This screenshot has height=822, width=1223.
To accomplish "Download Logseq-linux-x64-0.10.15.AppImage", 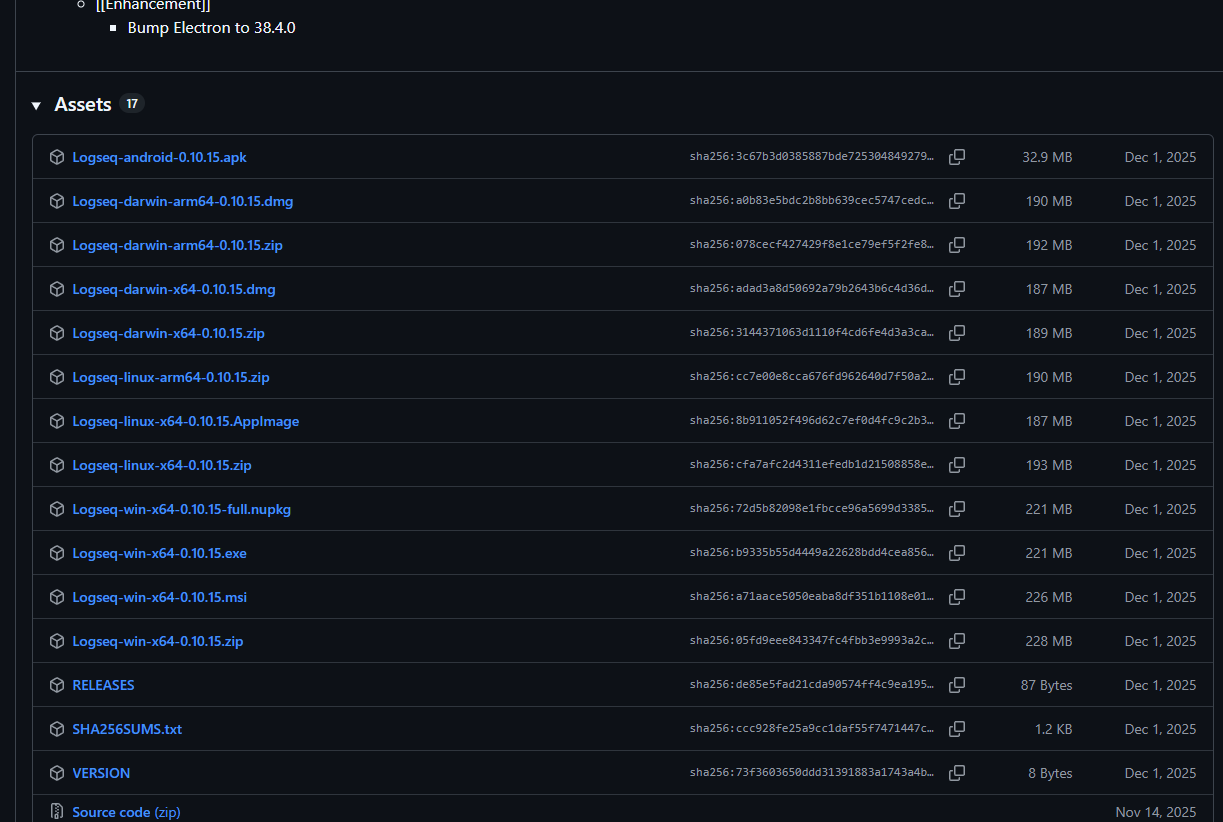I will click(186, 421).
